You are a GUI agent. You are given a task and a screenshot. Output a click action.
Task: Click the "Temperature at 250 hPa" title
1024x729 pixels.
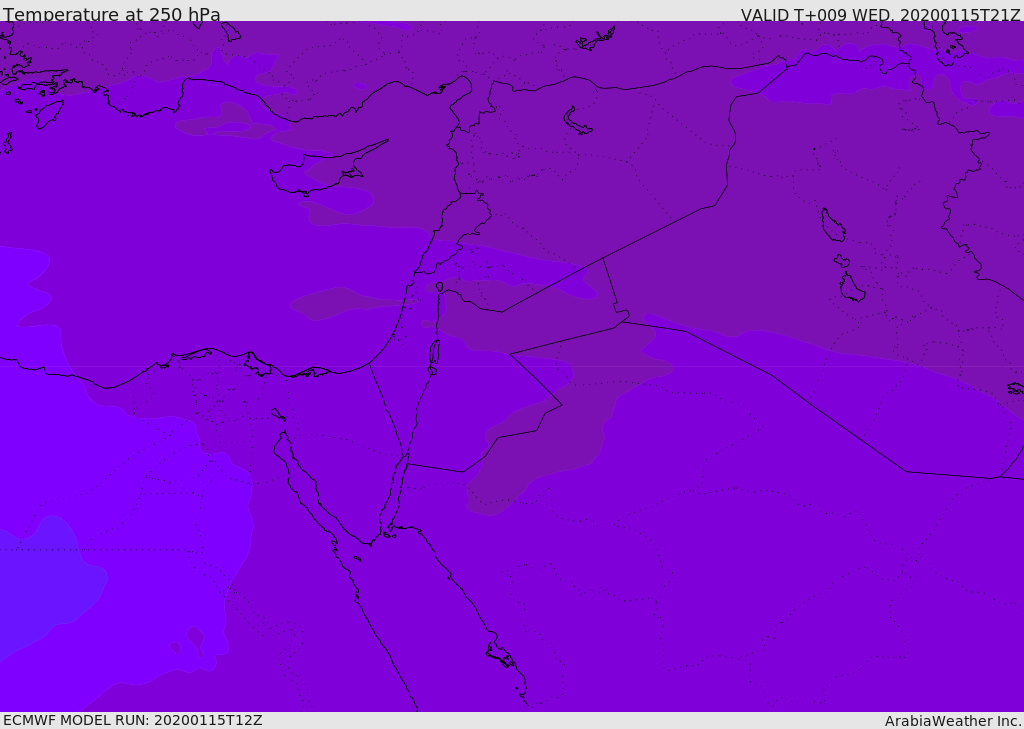coord(112,15)
